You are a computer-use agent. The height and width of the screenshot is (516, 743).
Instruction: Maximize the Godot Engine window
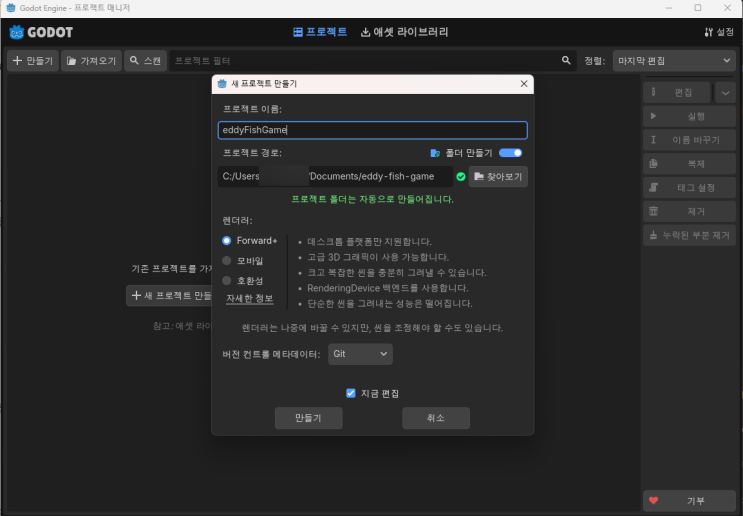tap(698, 8)
